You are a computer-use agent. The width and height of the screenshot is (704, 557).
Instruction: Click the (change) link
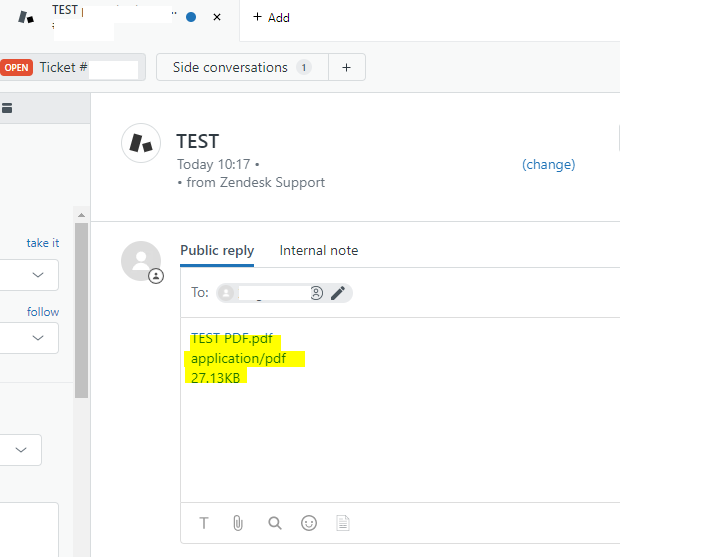(548, 165)
